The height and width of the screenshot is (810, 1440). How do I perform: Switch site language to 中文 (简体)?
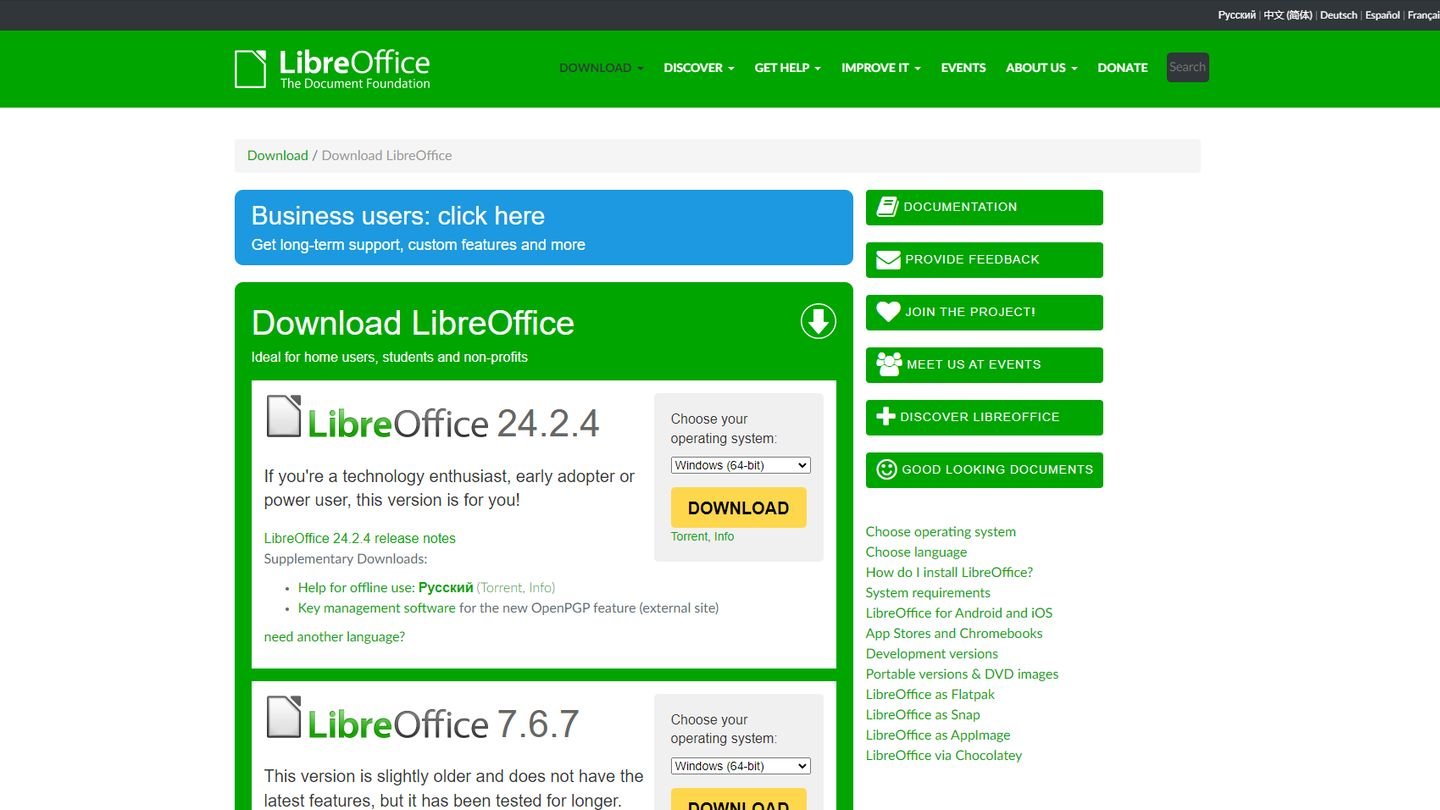1288,15
